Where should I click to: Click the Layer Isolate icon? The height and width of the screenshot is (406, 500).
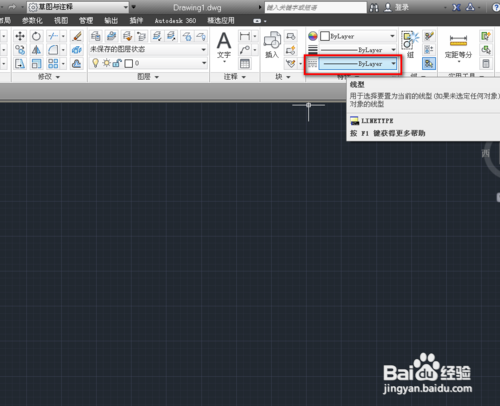[157, 36]
